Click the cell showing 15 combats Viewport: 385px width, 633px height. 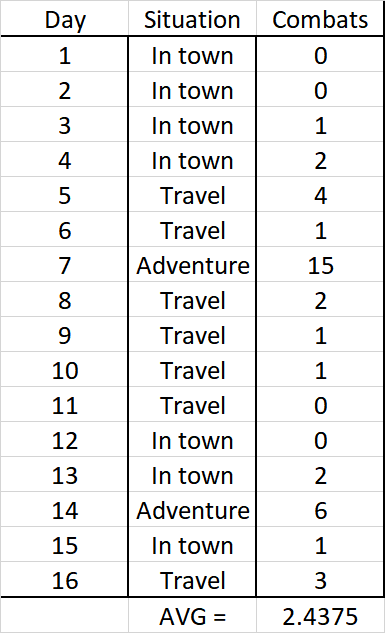click(320, 264)
